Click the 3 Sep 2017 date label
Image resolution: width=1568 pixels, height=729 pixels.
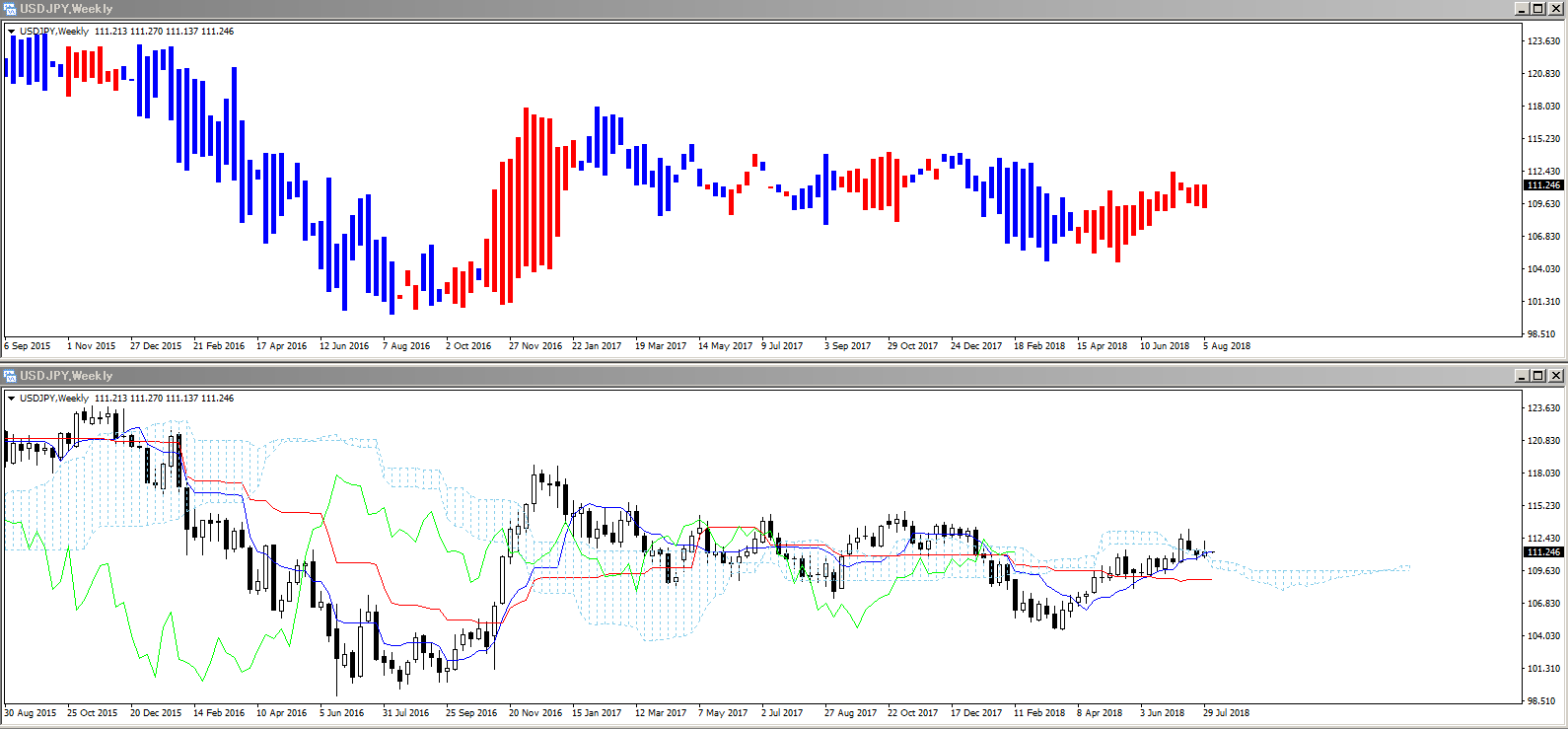848,346
